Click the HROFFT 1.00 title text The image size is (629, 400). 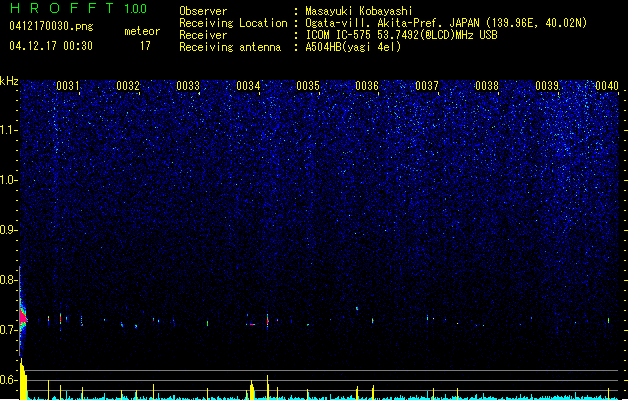79,8
